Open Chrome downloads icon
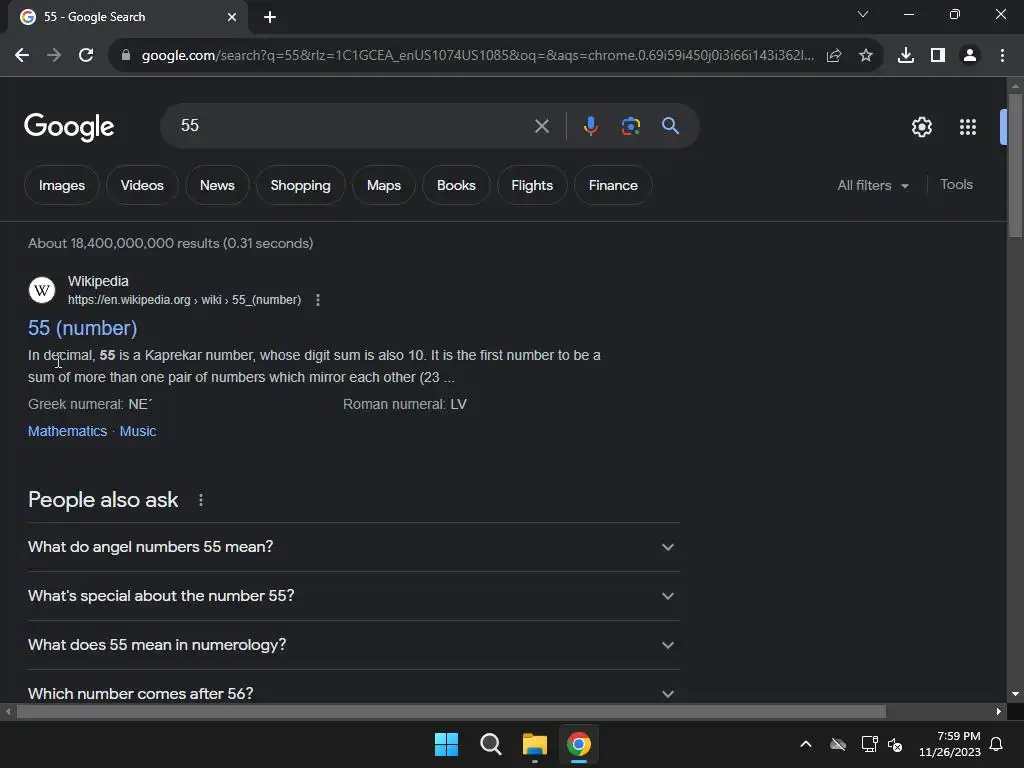The width and height of the screenshot is (1024, 768). tap(906, 56)
